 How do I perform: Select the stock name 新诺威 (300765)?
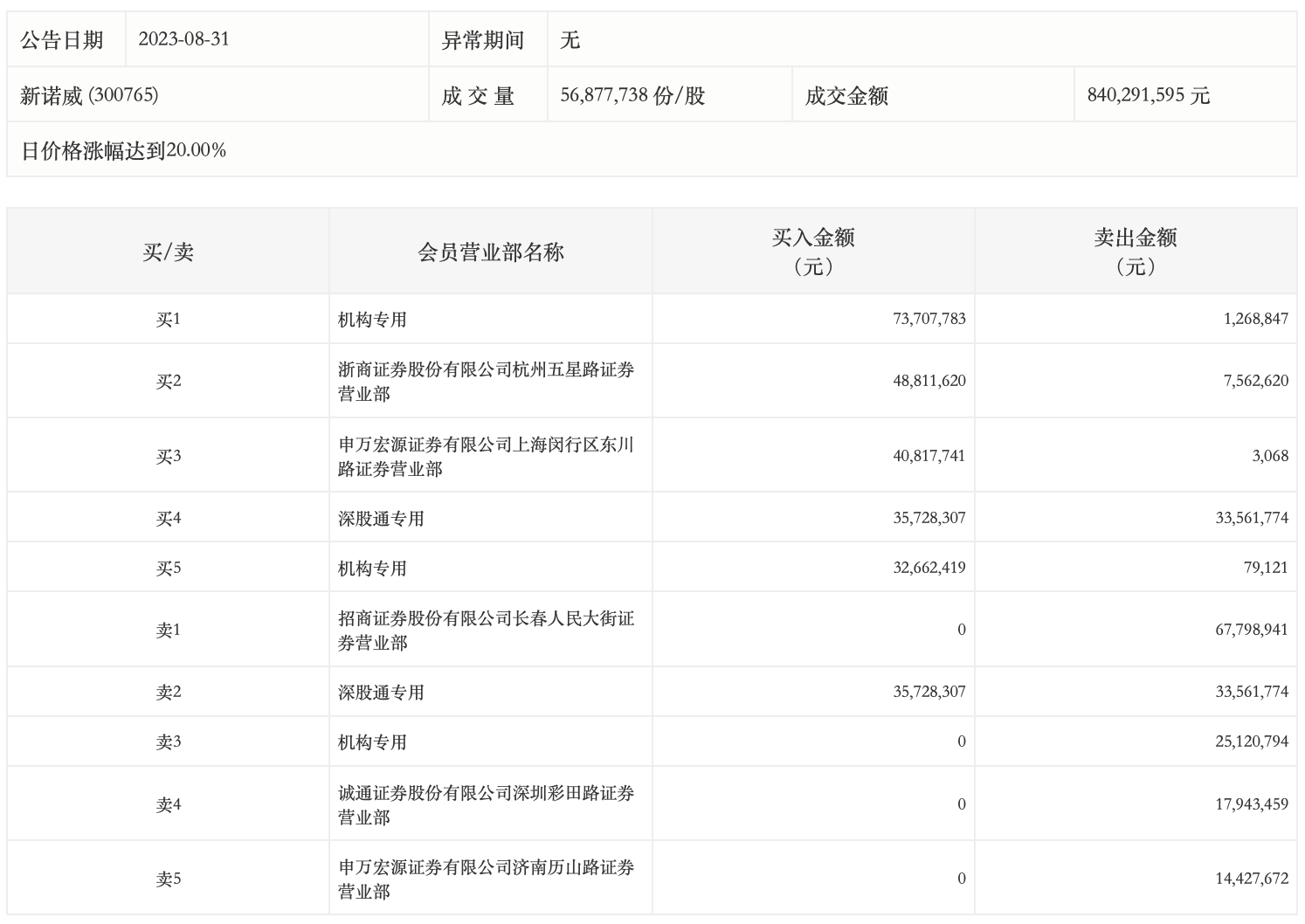(89, 95)
